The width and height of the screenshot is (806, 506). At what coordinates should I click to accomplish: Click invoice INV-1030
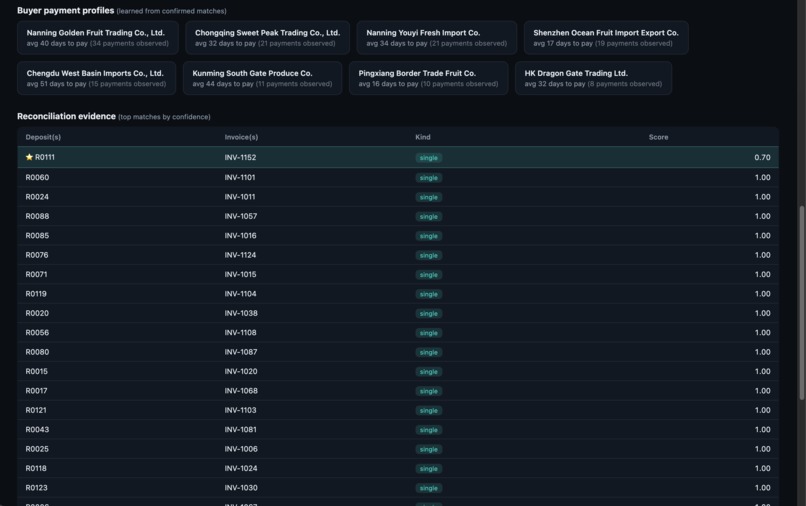(241, 488)
